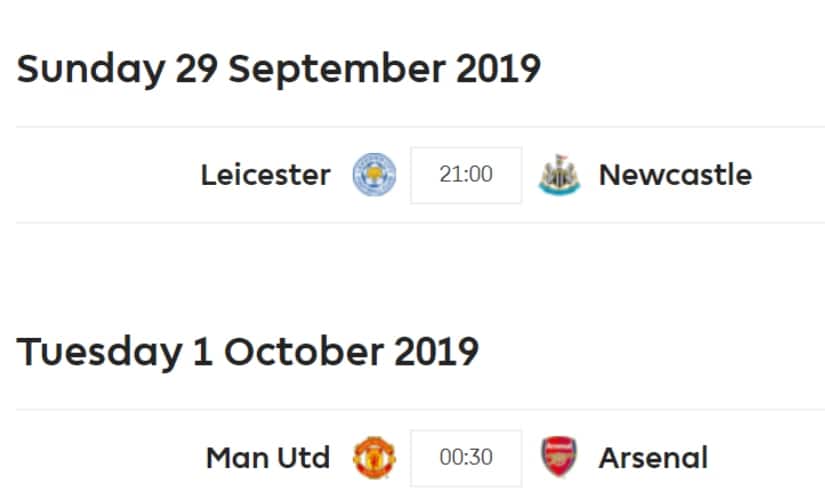The width and height of the screenshot is (825, 500).
Task: Open Tuesday's match via its kickoff time
Action: pyautogui.click(x=466, y=458)
